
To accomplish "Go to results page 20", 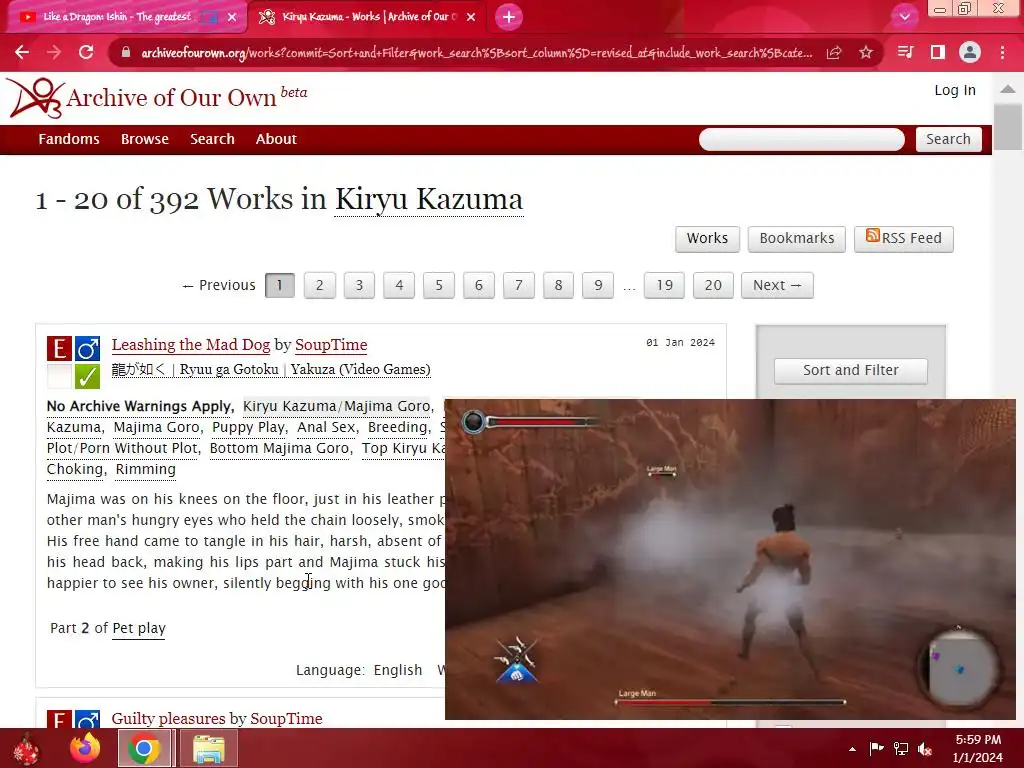I will click(x=713, y=285).
